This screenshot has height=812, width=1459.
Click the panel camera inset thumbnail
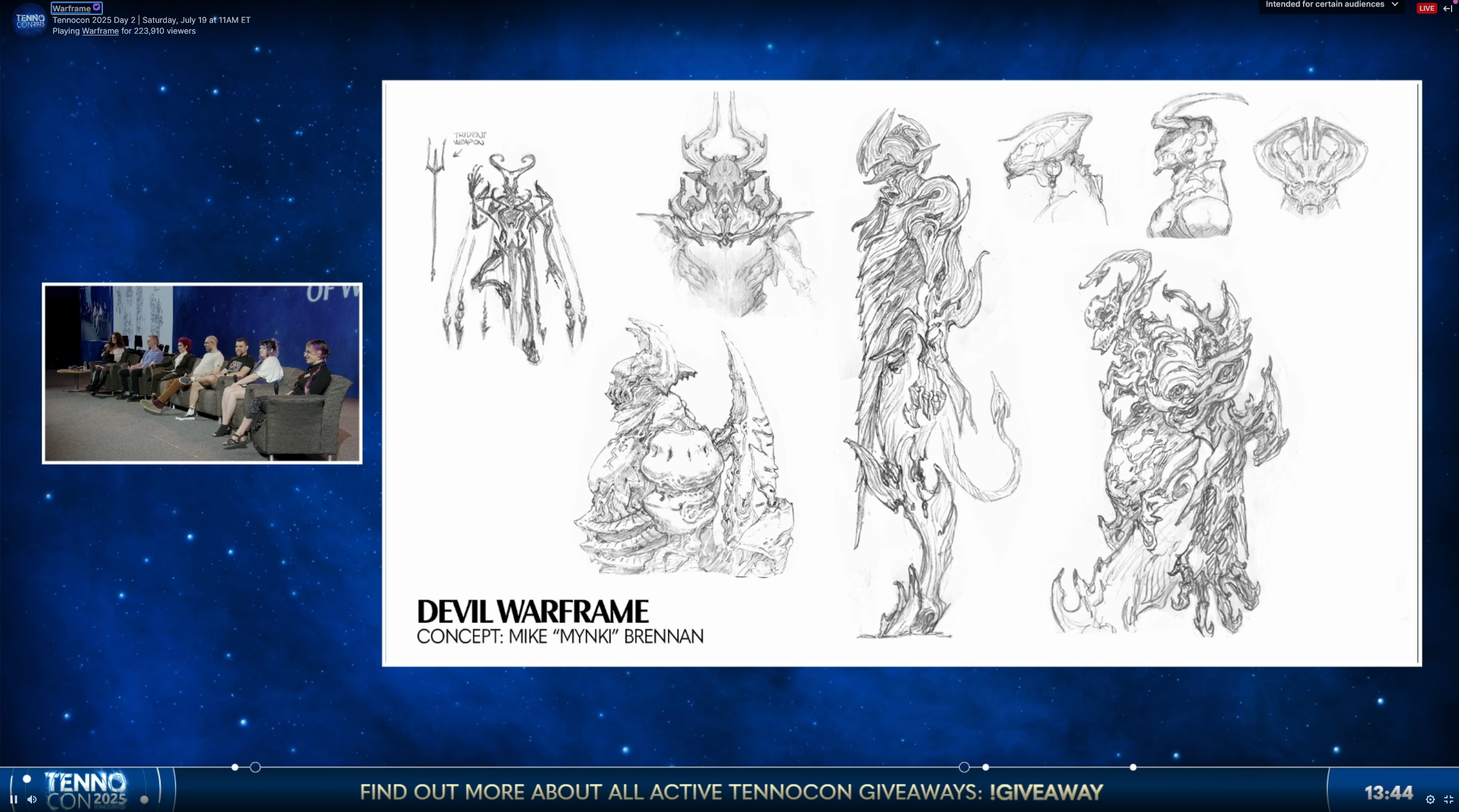pos(202,373)
